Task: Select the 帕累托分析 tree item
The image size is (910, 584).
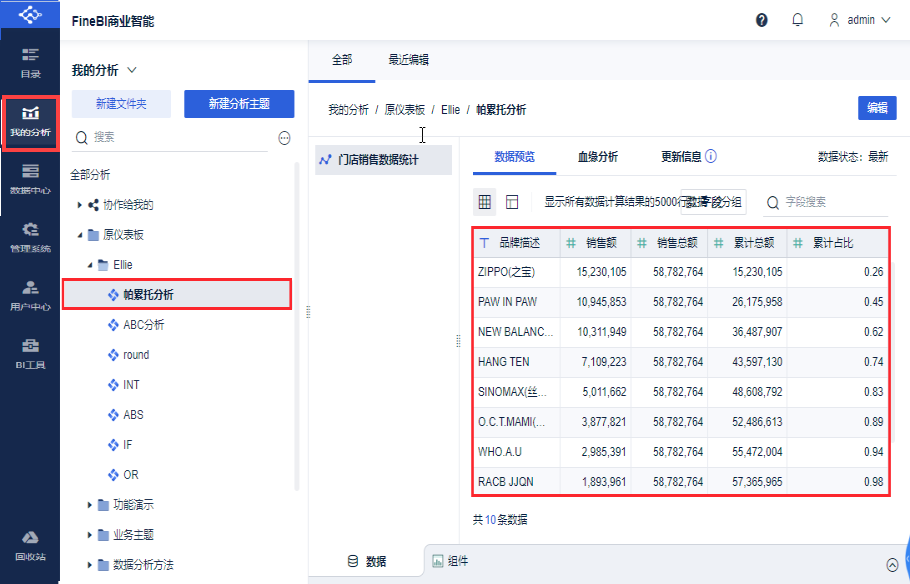Action: click(177, 294)
